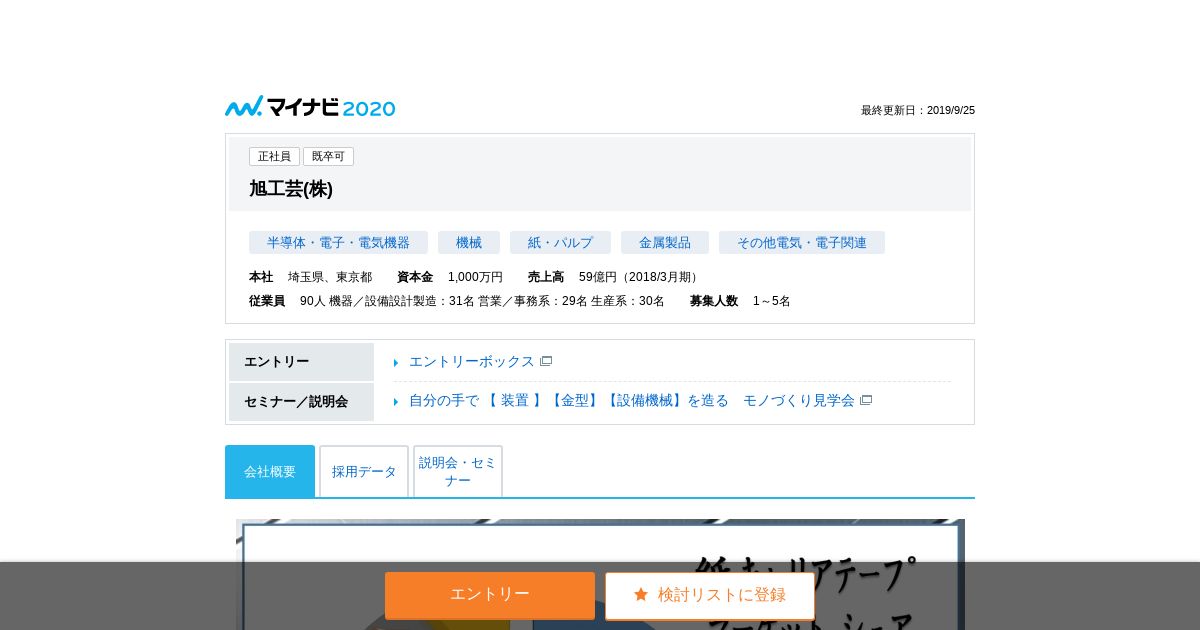Switch to the 採用データ tab

point(364,471)
